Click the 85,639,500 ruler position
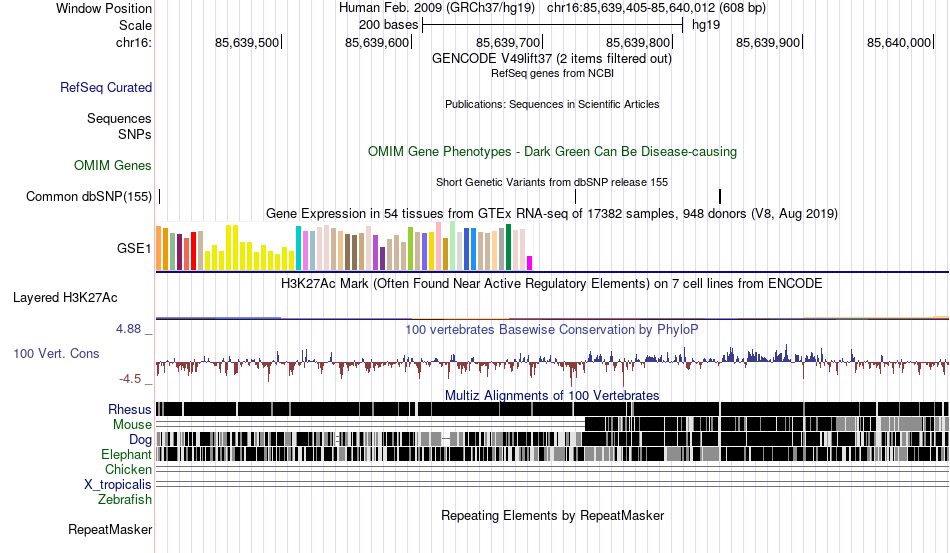This screenshot has height=553, width=950. 247,42
